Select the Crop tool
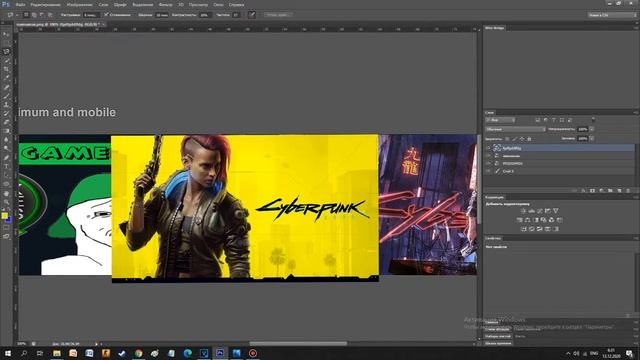 click(x=6, y=69)
